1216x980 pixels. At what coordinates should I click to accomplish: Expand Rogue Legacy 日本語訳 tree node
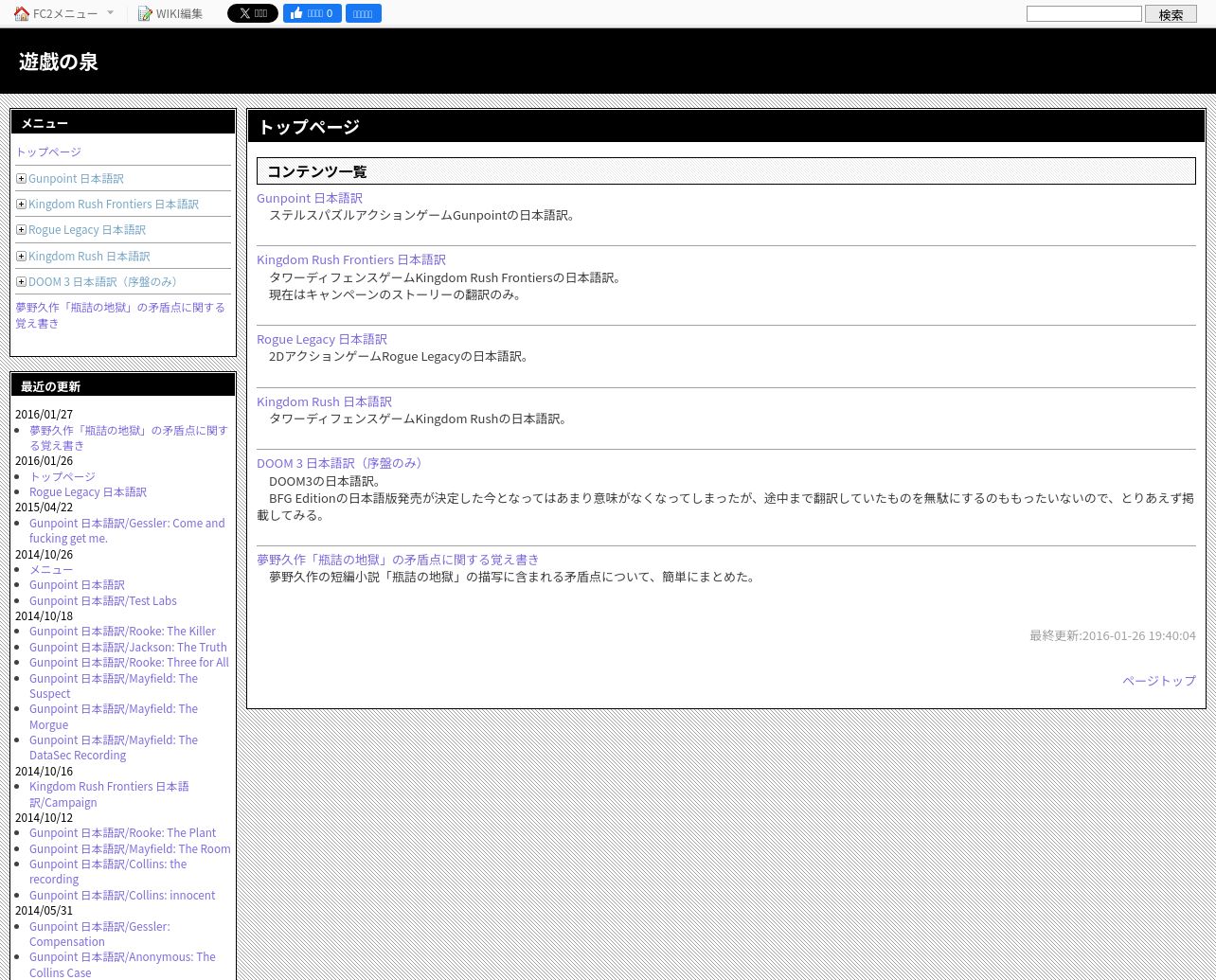[21, 229]
